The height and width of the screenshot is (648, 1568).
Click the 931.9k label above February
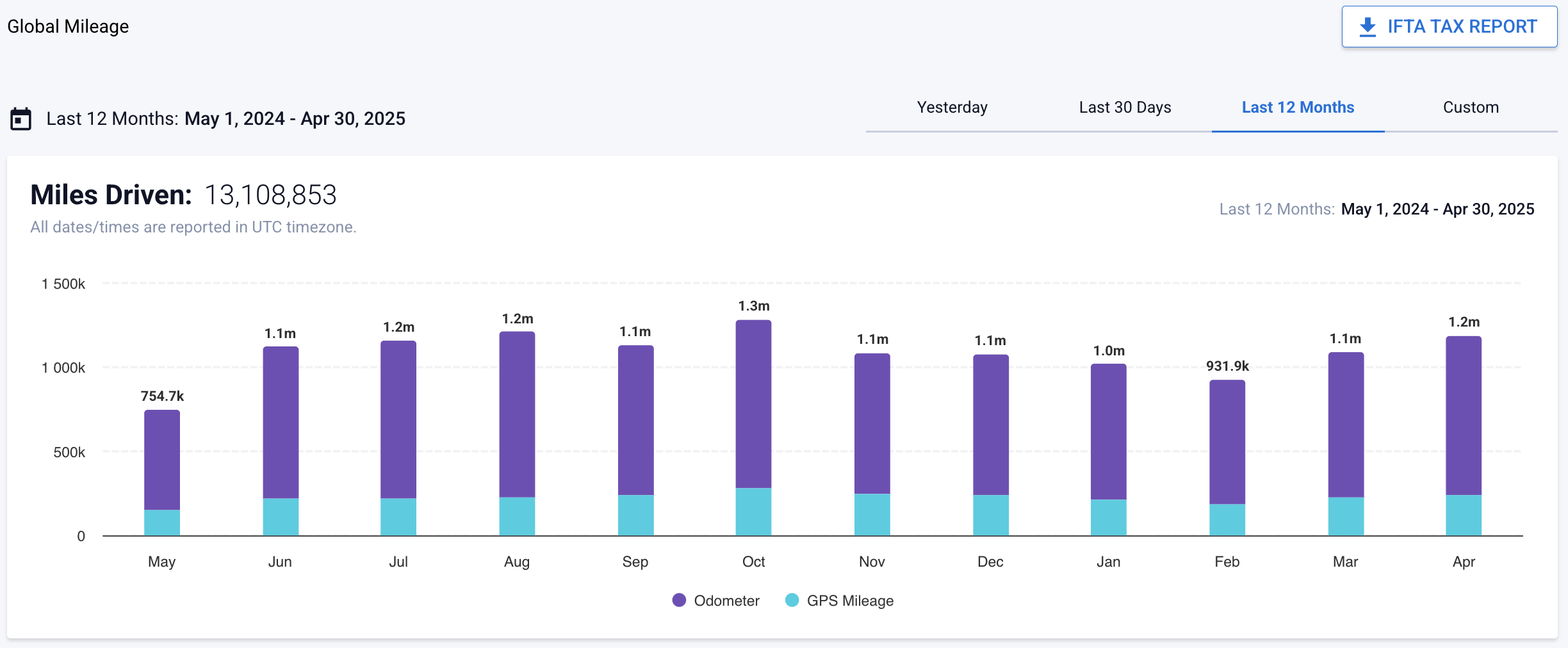[x=1227, y=366]
